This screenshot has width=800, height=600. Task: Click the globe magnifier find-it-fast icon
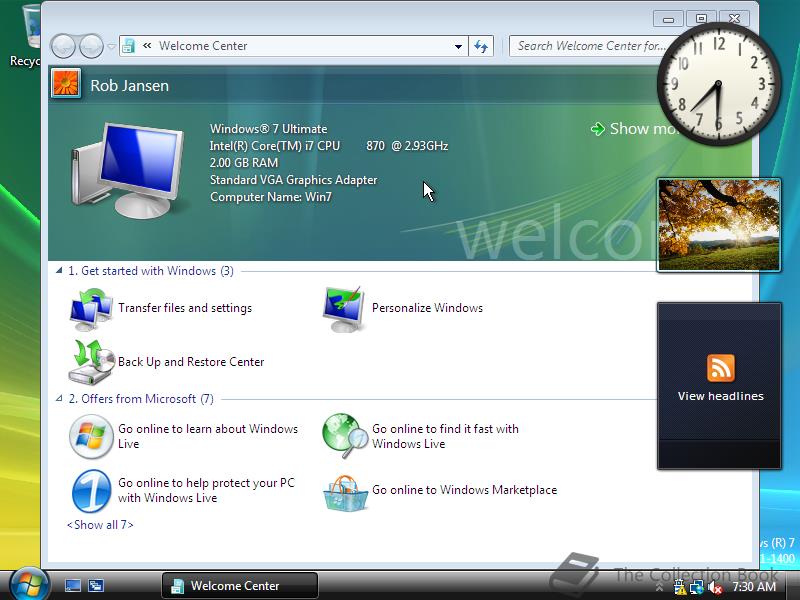[345, 435]
